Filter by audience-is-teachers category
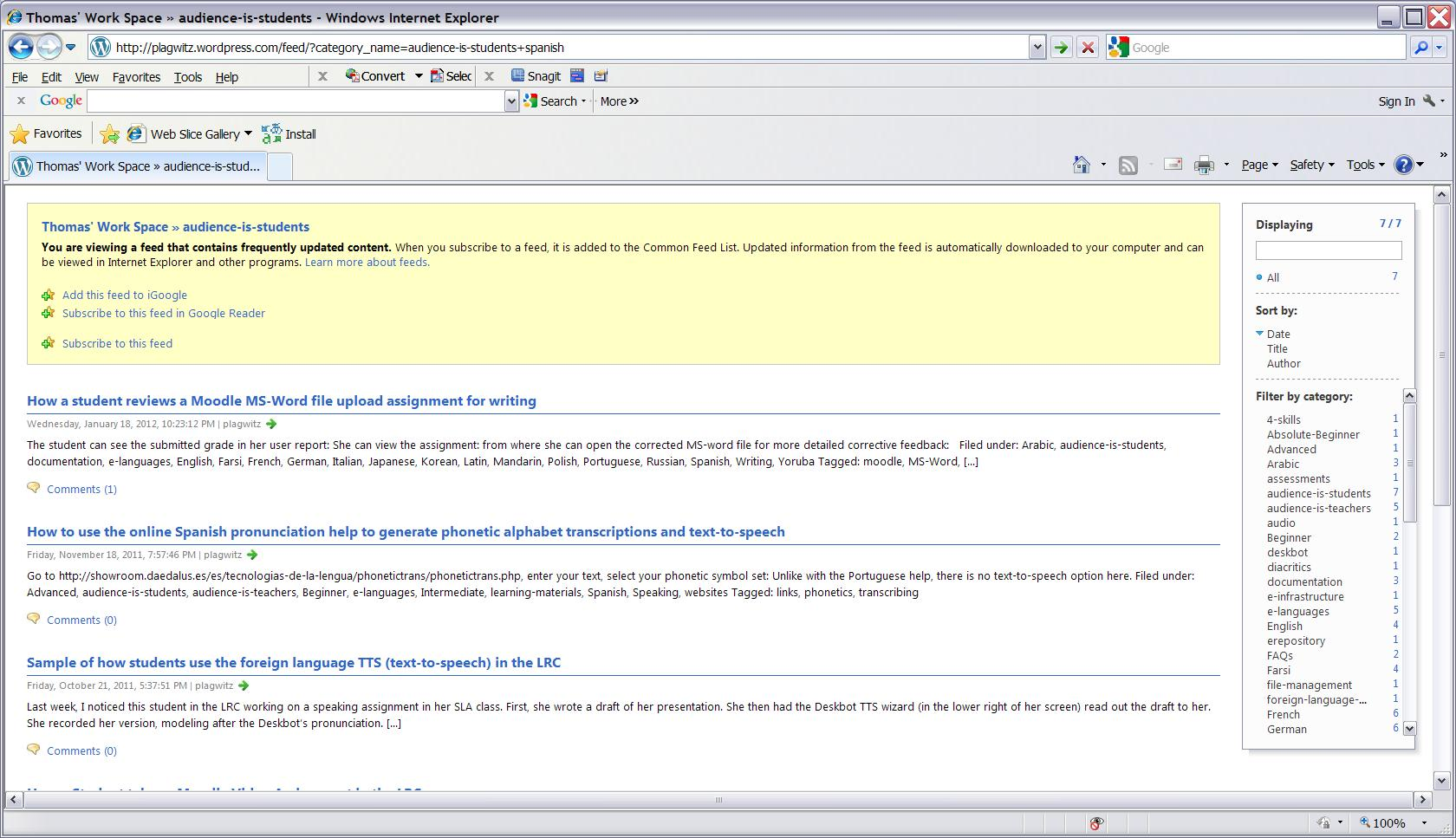This screenshot has width=1456, height=838. [x=1318, y=508]
